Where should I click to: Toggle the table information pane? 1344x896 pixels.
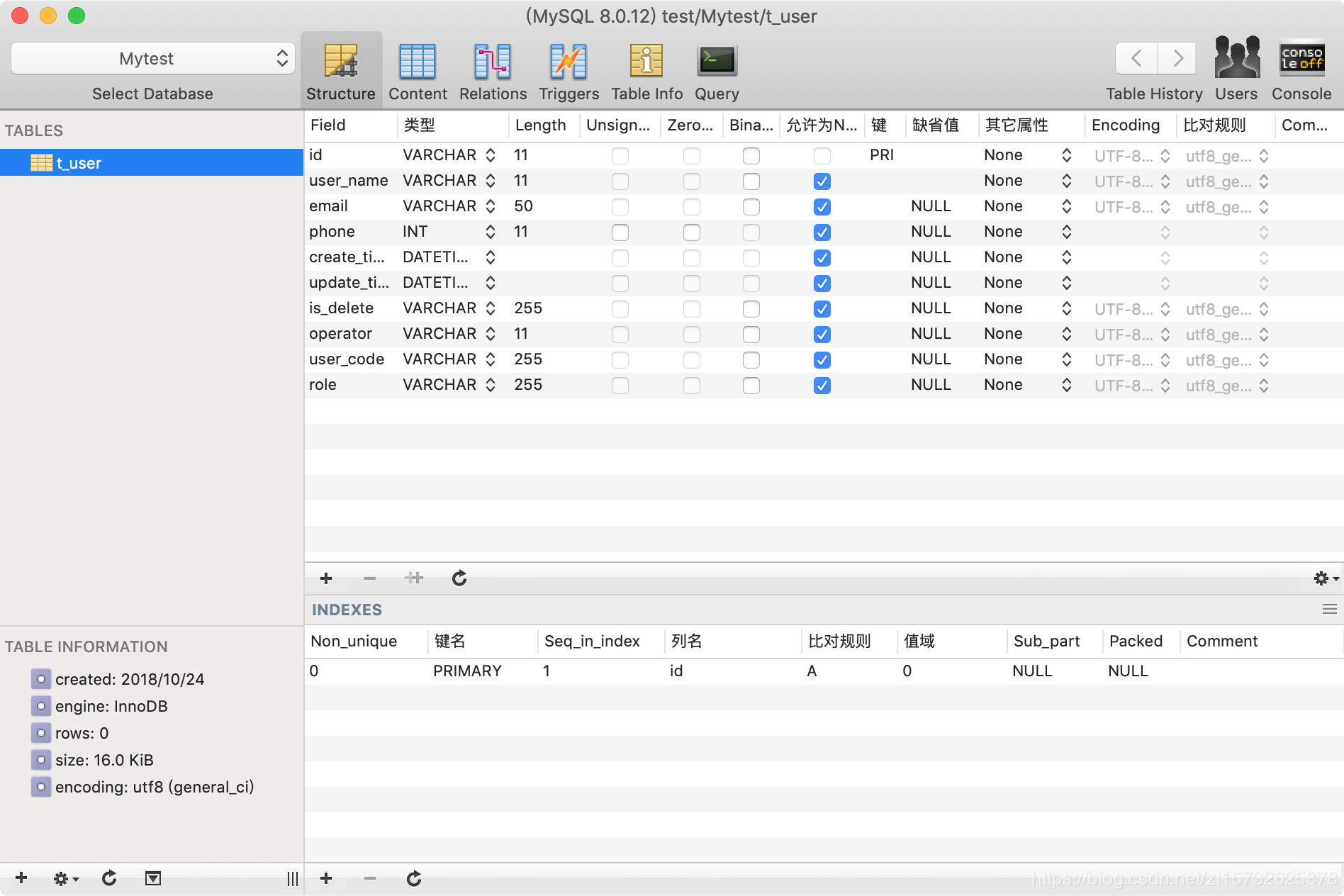tap(152, 879)
